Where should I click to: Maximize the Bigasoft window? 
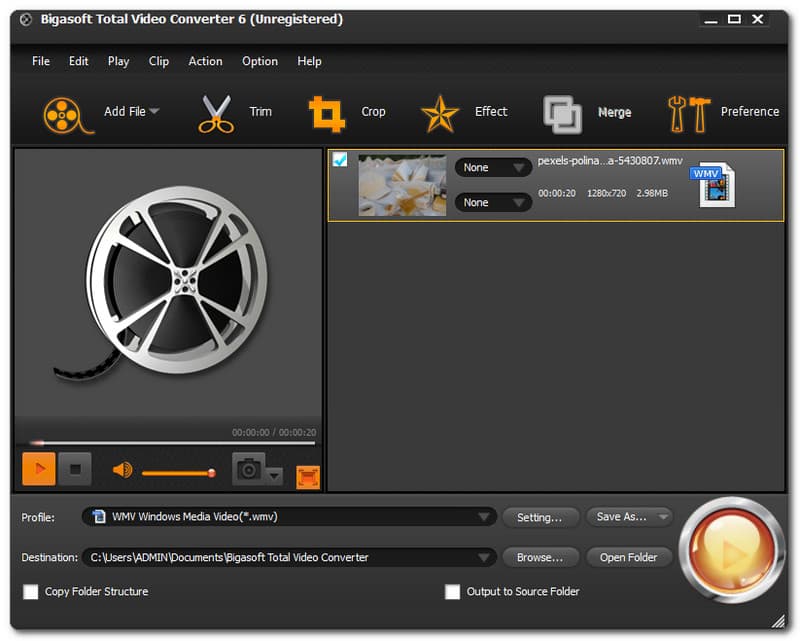[734, 19]
